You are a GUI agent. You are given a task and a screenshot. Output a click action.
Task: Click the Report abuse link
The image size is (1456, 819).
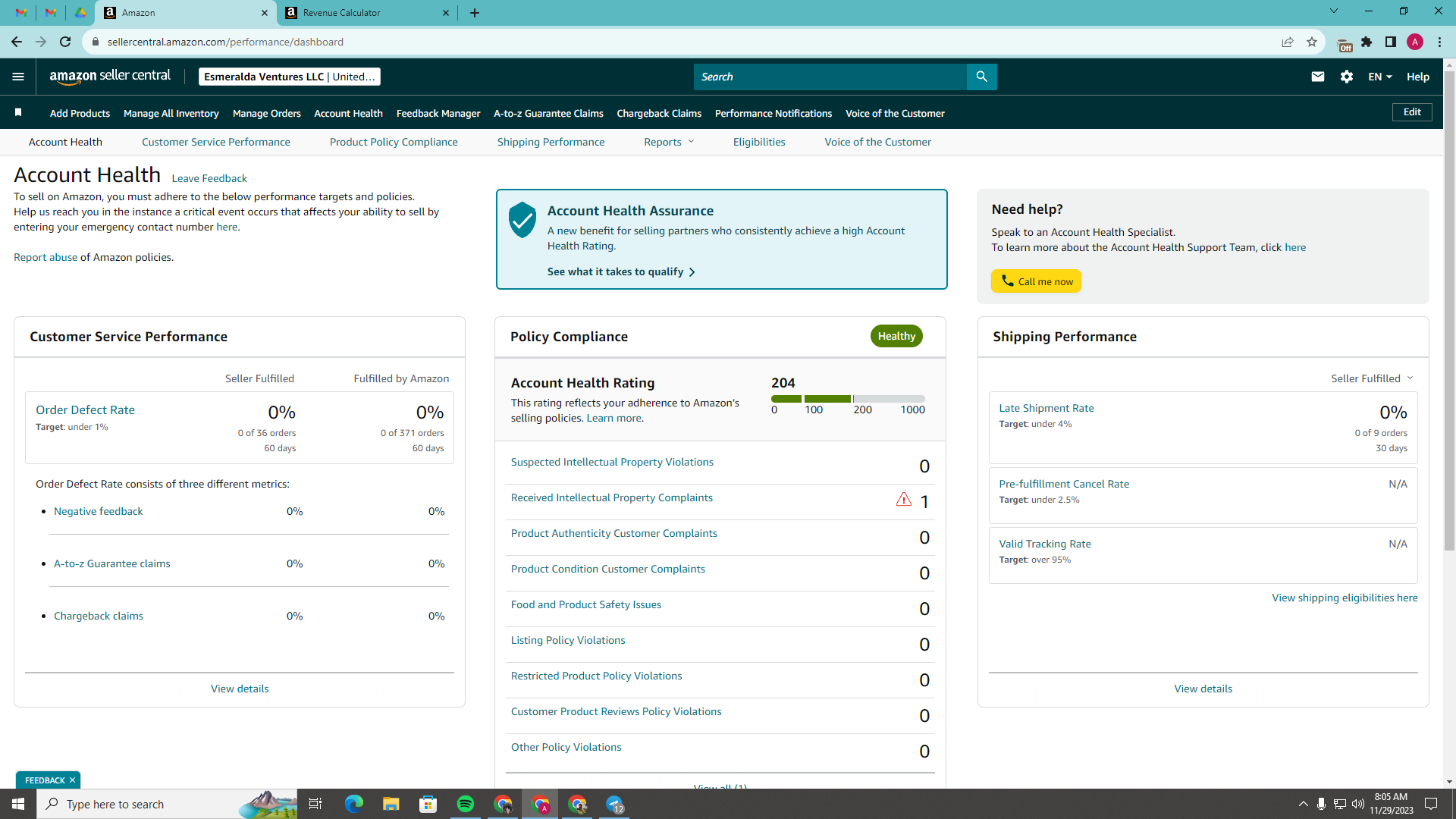click(45, 257)
